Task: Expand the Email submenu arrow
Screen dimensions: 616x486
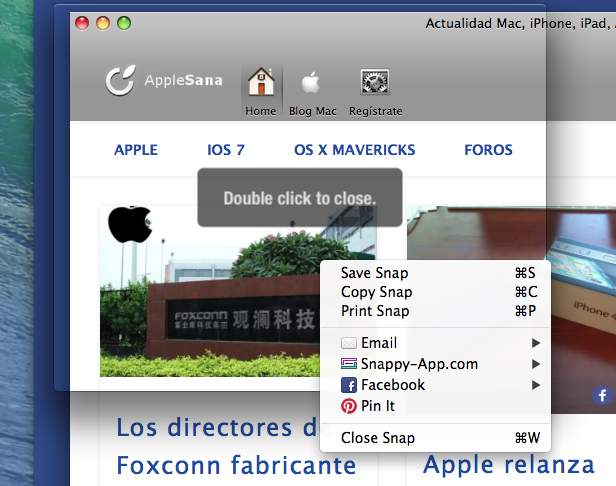Action: [x=535, y=343]
